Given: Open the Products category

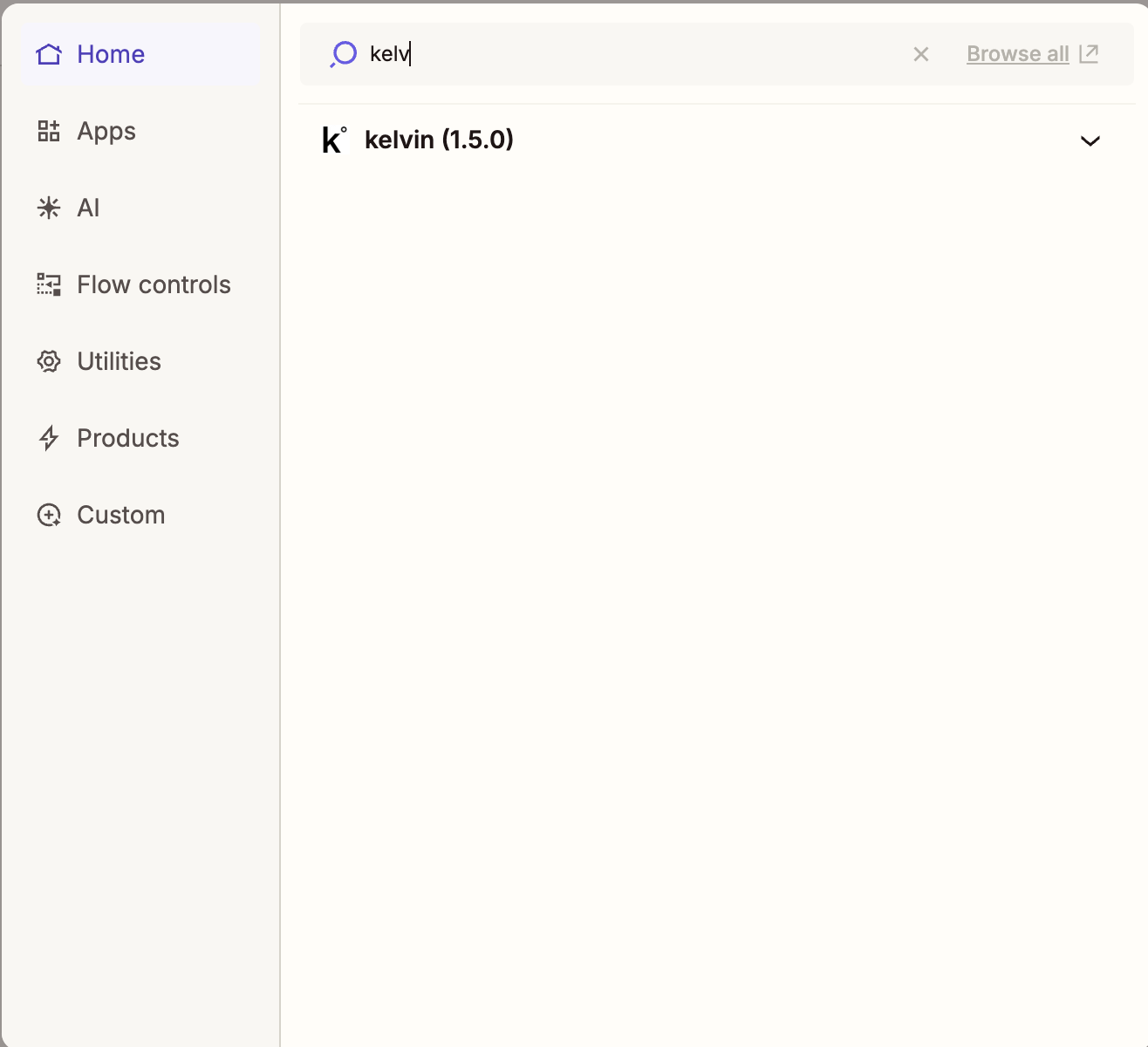Looking at the screenshot, I should [x=140, y=438].
